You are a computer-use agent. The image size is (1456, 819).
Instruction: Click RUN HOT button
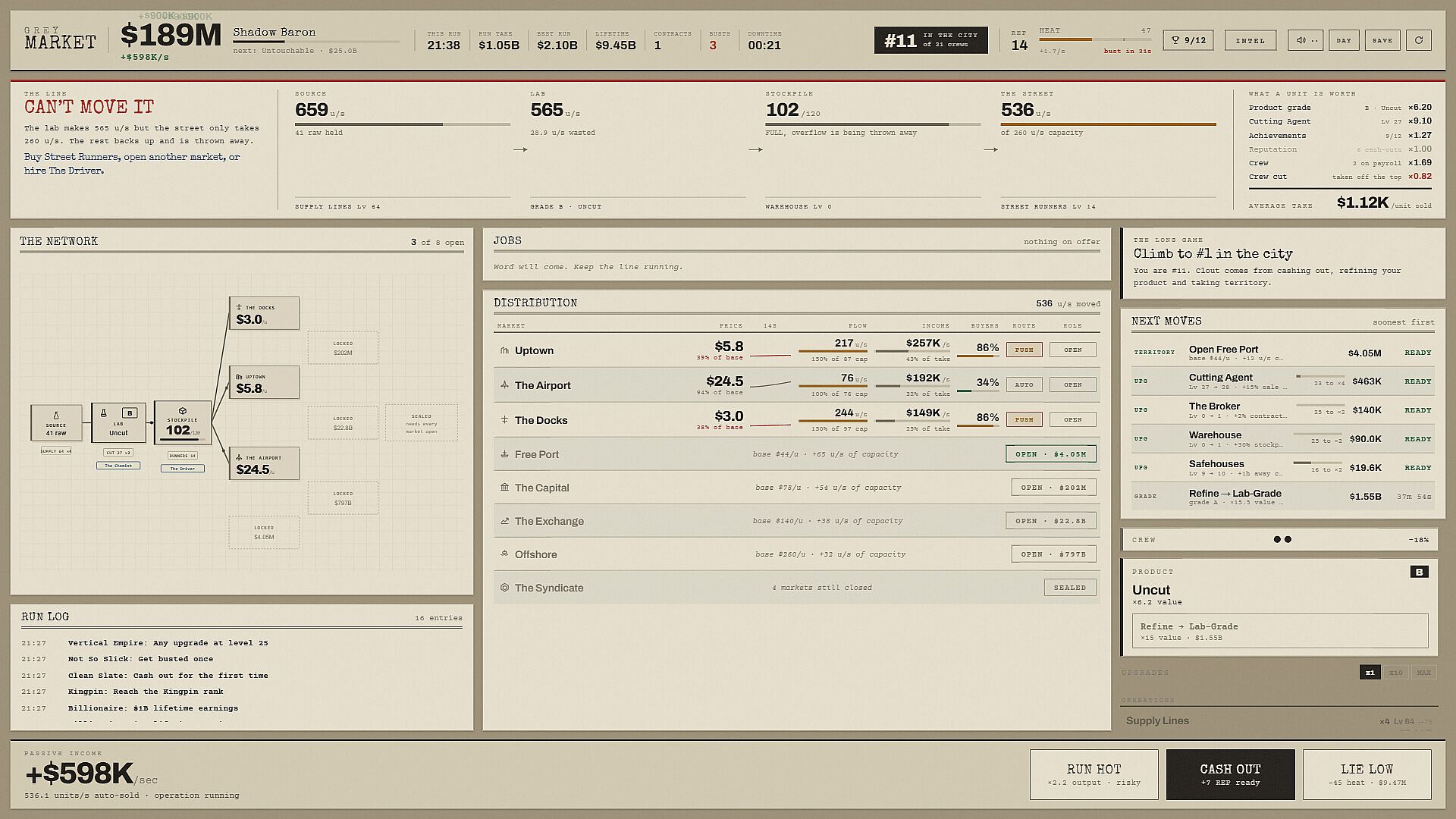[1094, 774]
